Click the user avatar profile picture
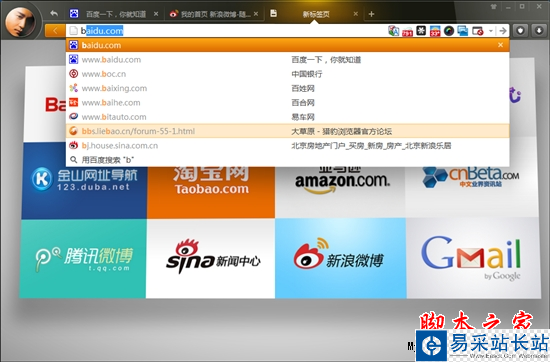Viewport: 550px width, 362px height. pyautogui.click(x=21, y=21)
